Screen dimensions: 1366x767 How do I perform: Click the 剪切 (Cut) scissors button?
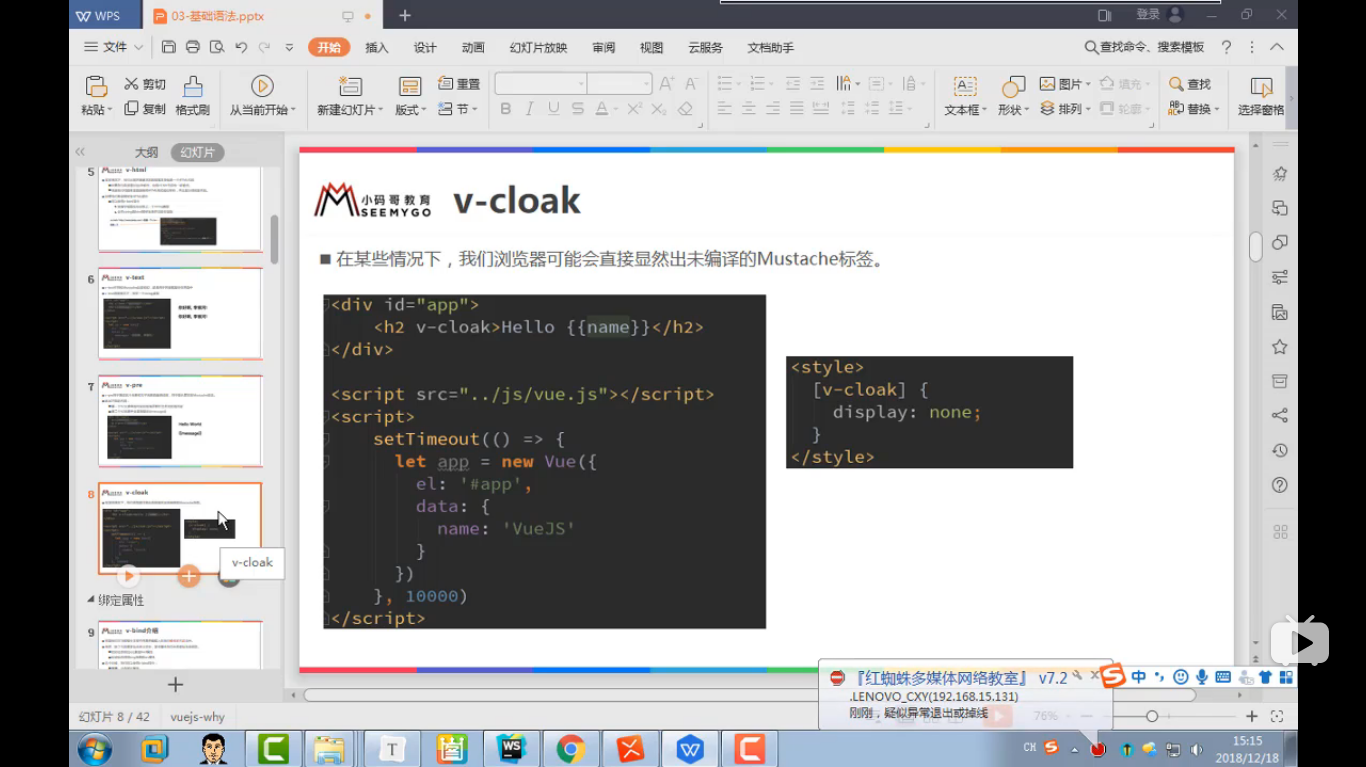point(145,84)
